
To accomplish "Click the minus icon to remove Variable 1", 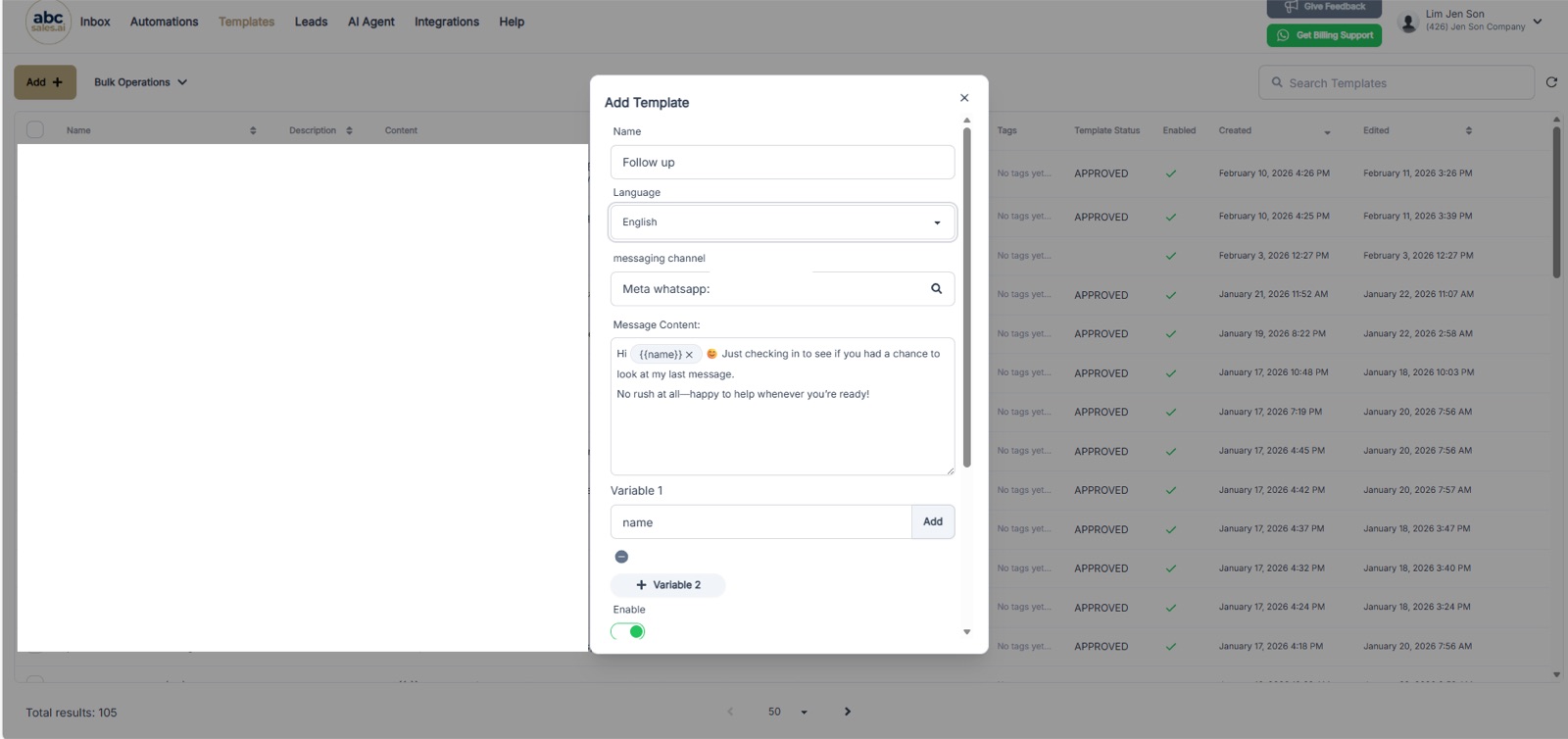I will (621, 557).
